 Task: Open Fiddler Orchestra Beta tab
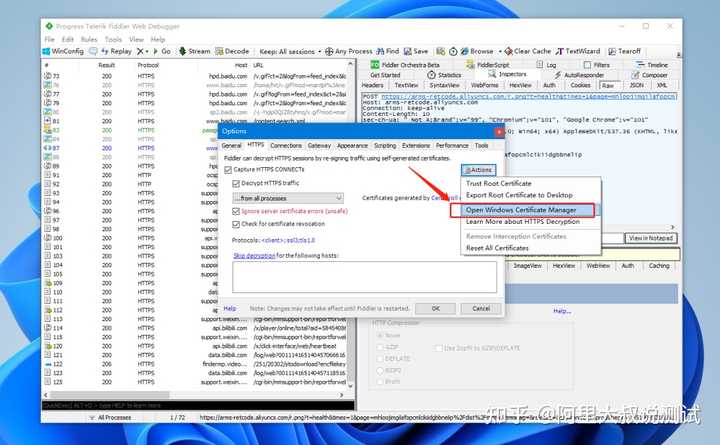tap(405, 65)
